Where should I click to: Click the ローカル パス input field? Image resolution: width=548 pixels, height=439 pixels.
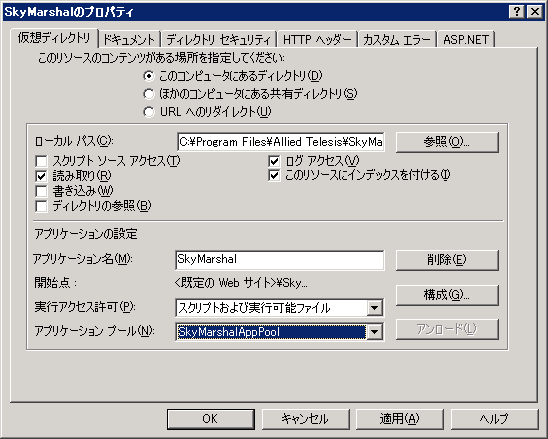point(281,142)
